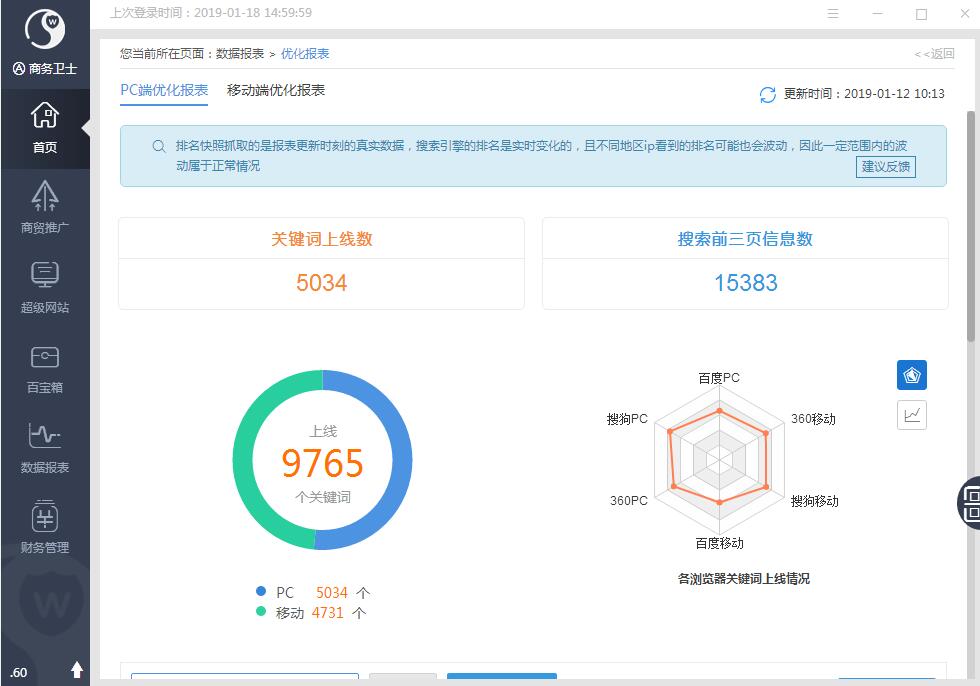Image resolution: width=980 pixels, height=686 pixels.
Task: Open the 百宝箱 toolbox
Action: [x=45, y=367]
